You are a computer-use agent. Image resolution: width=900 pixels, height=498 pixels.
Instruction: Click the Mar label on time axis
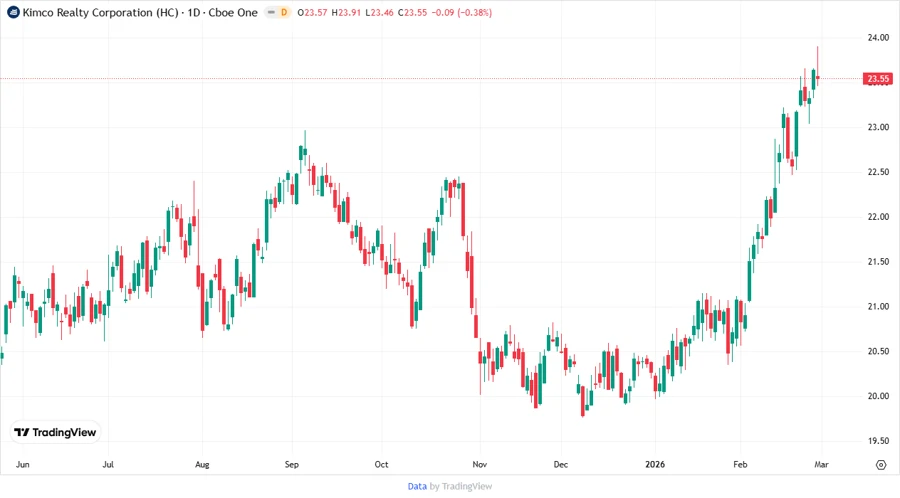821,465
